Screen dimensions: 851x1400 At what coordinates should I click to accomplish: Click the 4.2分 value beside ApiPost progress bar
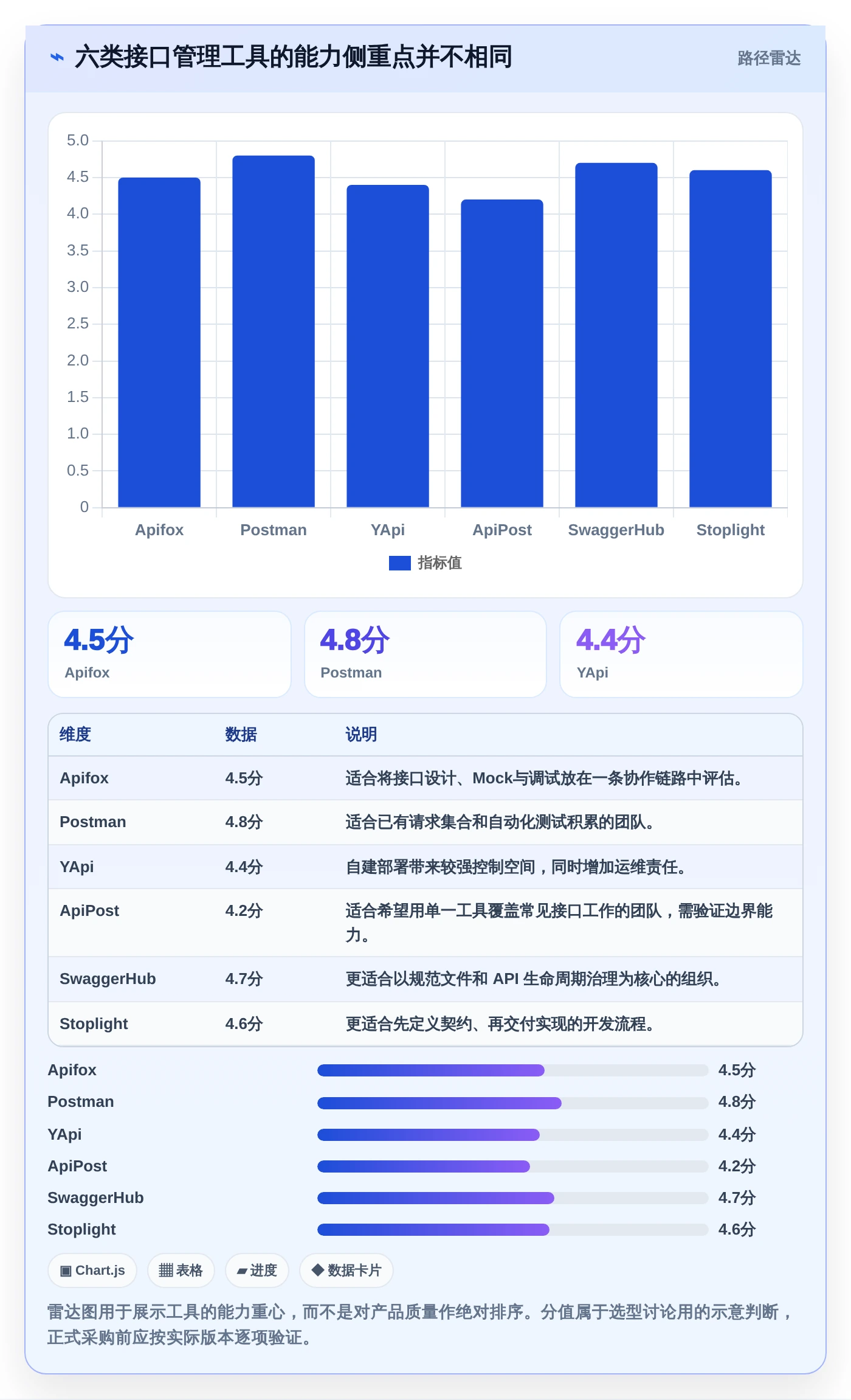click(x=737, y=1166)
